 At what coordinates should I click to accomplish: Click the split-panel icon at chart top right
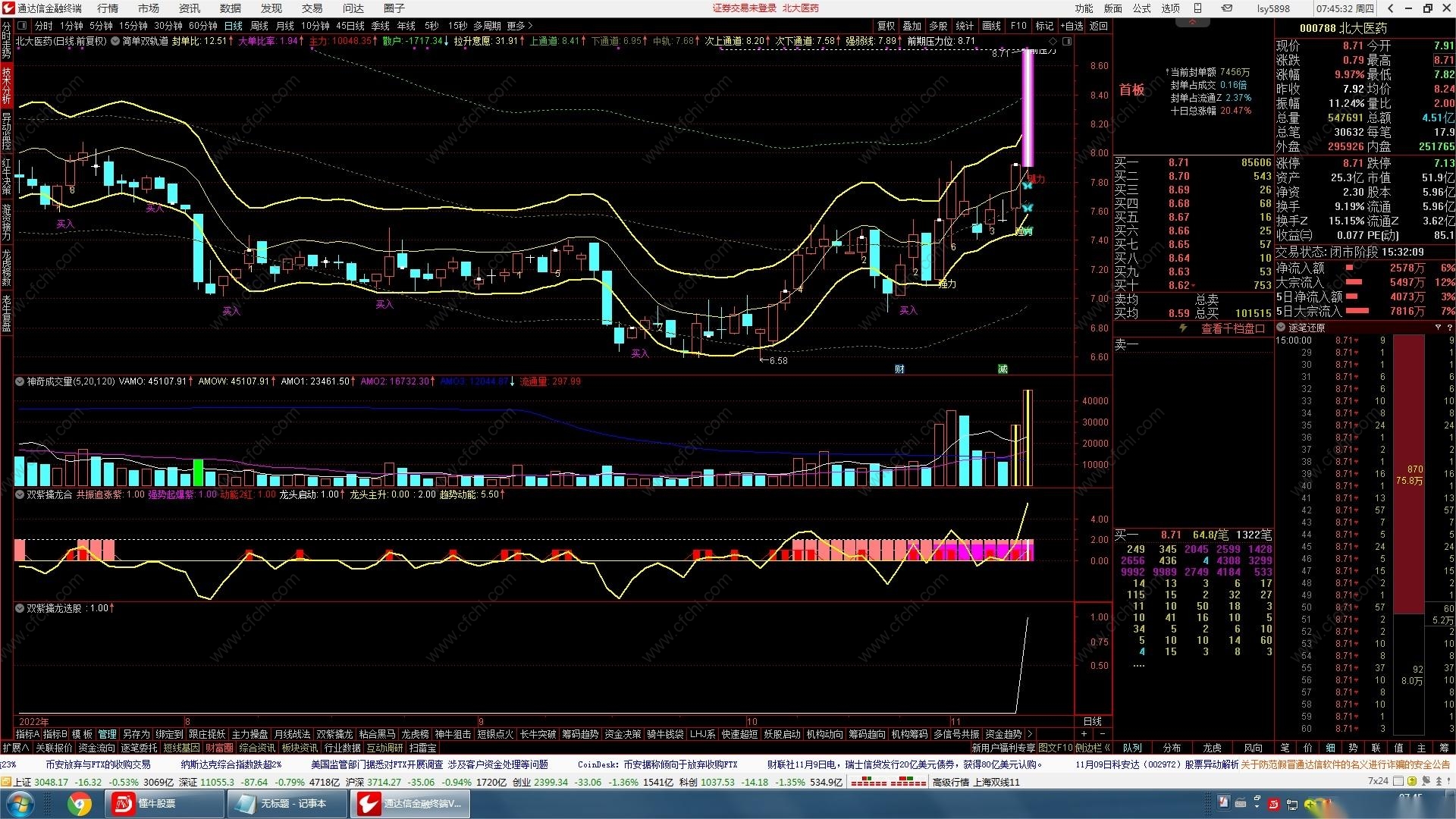click(1066, 41)
